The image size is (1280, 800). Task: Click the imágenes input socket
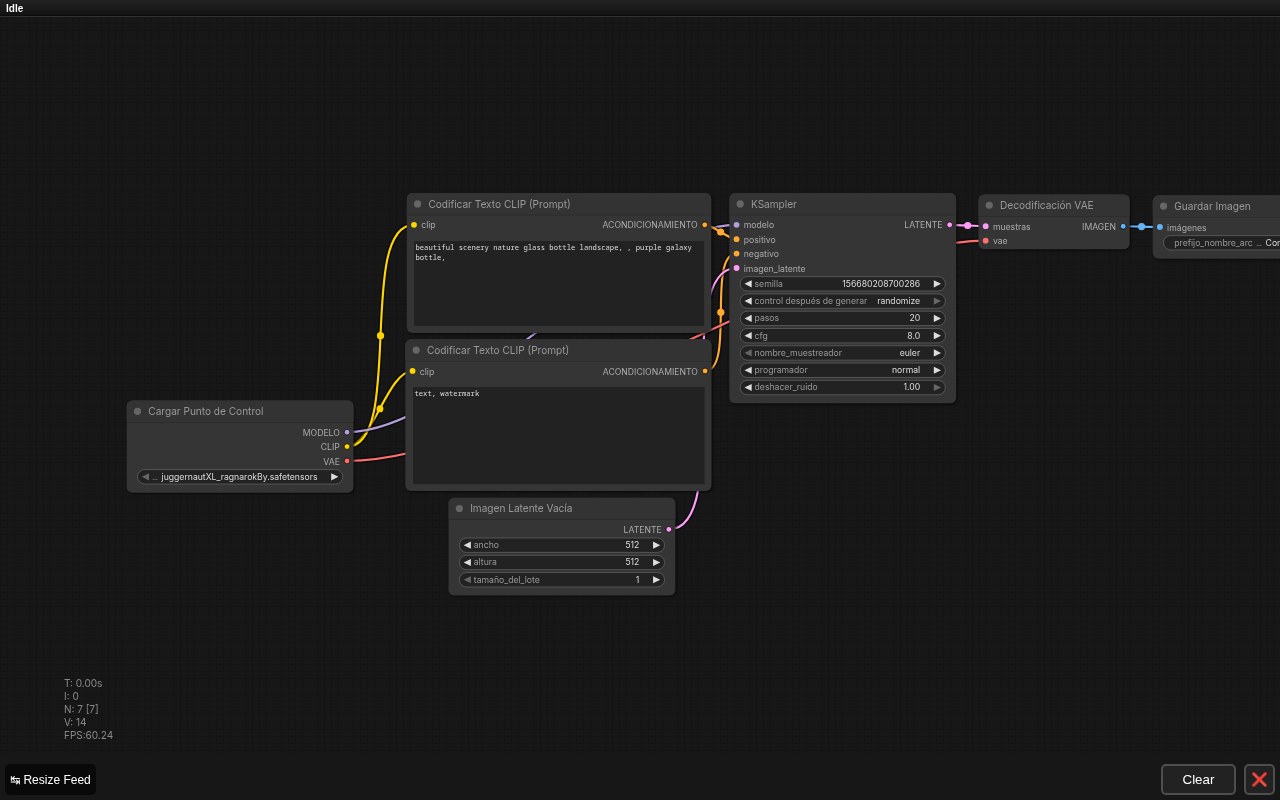[1160, 227]
